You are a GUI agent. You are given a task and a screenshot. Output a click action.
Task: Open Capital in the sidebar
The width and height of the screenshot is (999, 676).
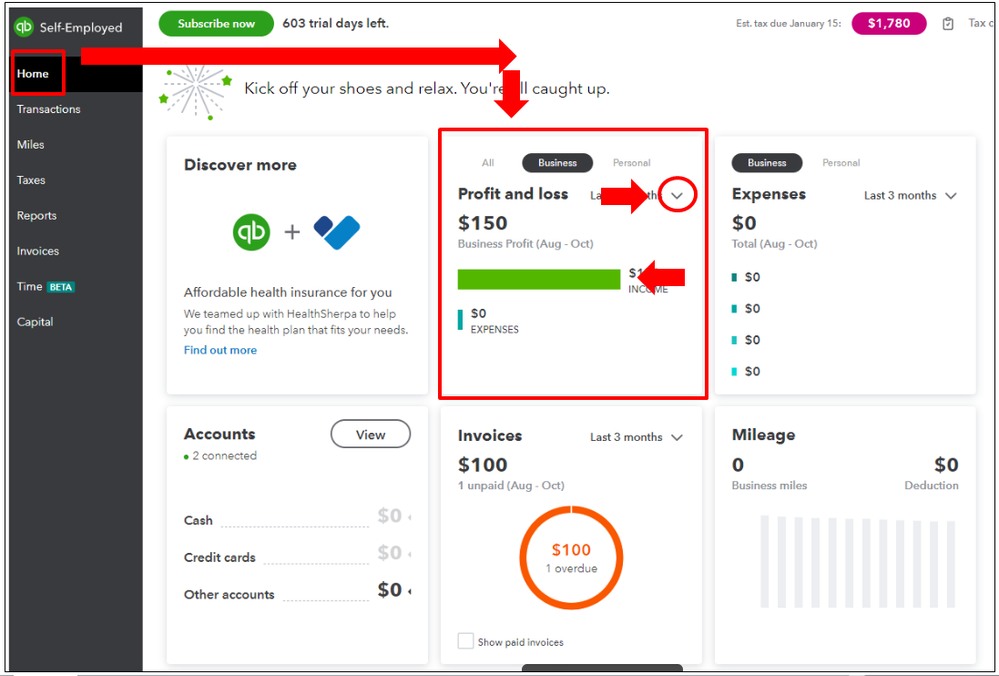pyautogui.click(x=35, y=322)
